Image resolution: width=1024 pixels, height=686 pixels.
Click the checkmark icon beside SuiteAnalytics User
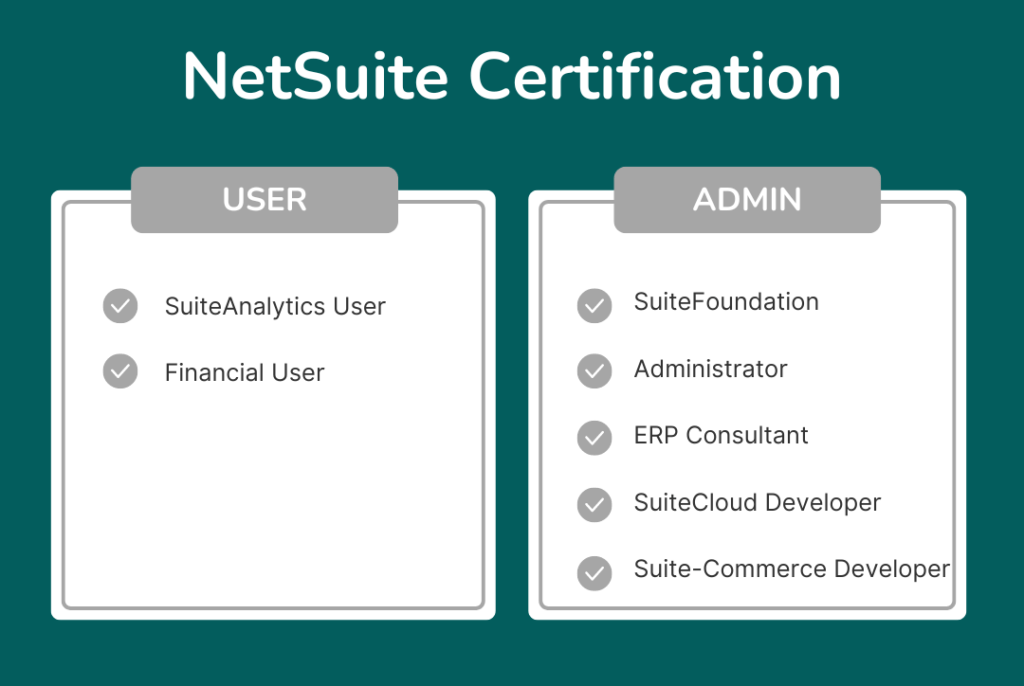click(120, 306)
